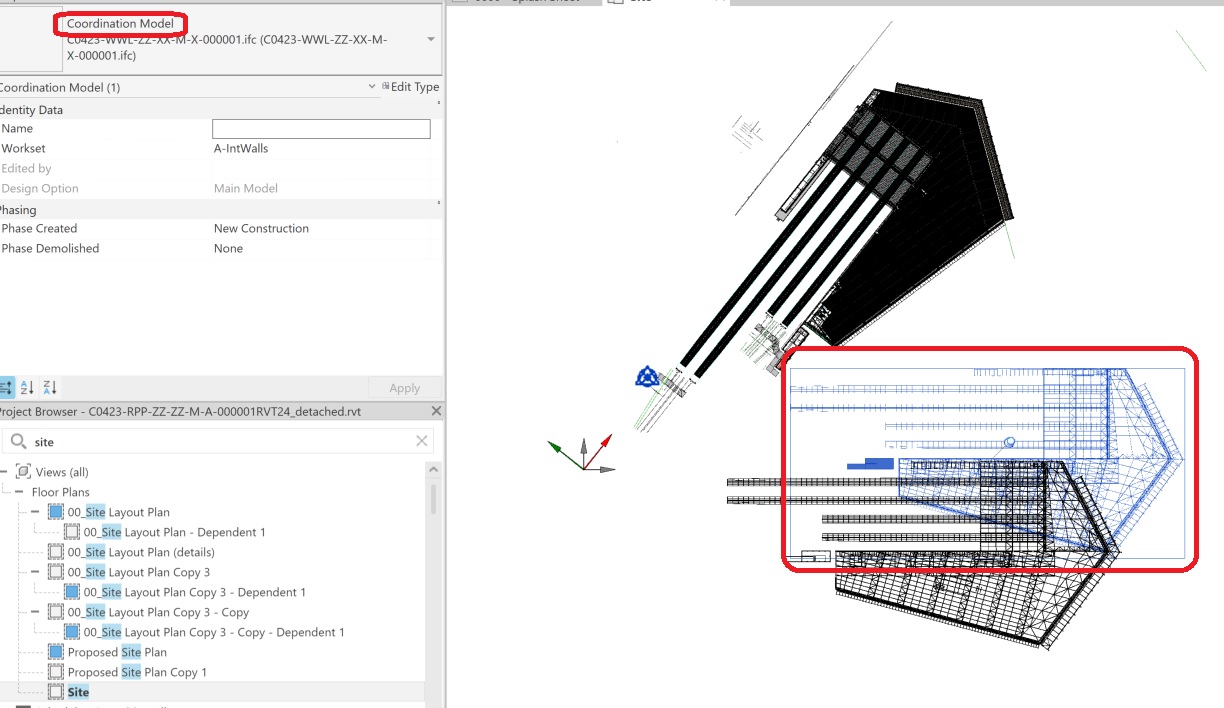This screenshot has height=708, width=1224.
Task: Select the A-IntWalls workset value field
Action: click(x=320, y=148)
